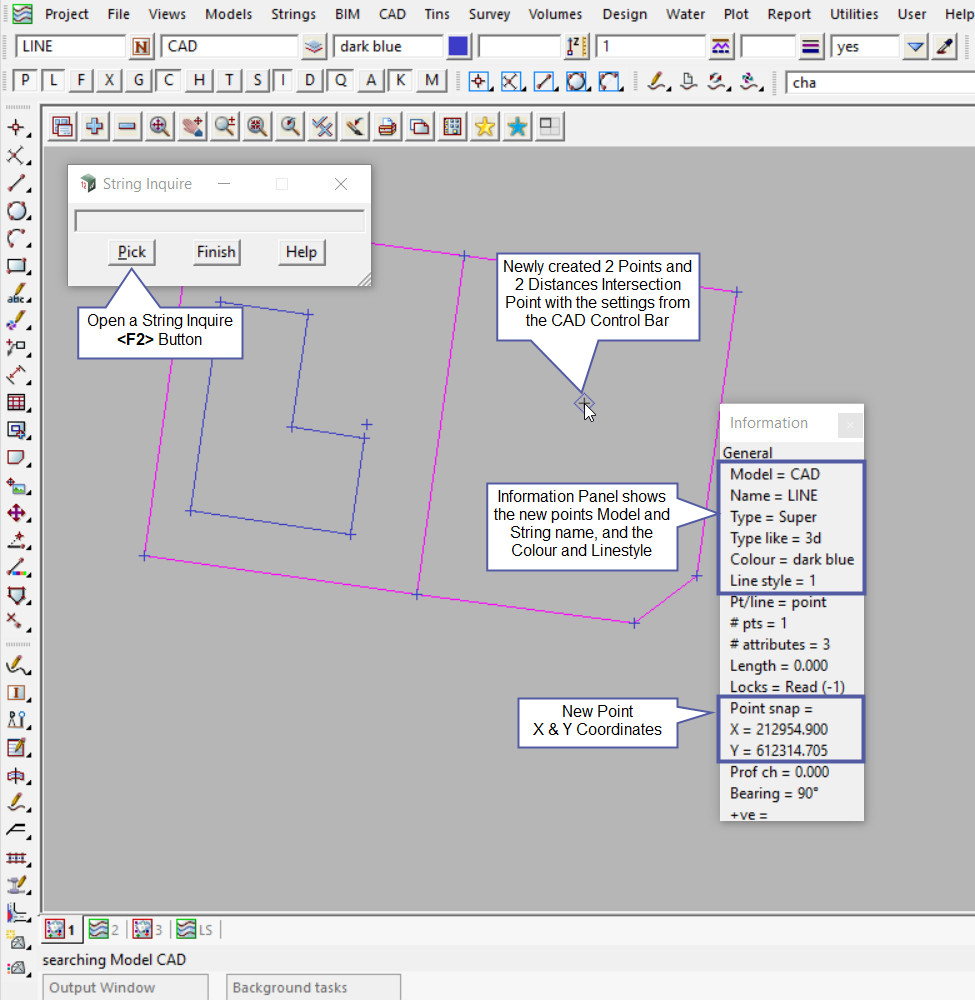Viewport: 975px width, 1000px height.
Task: Select the CAD line tool in sidebar
Action: [16, 184]
